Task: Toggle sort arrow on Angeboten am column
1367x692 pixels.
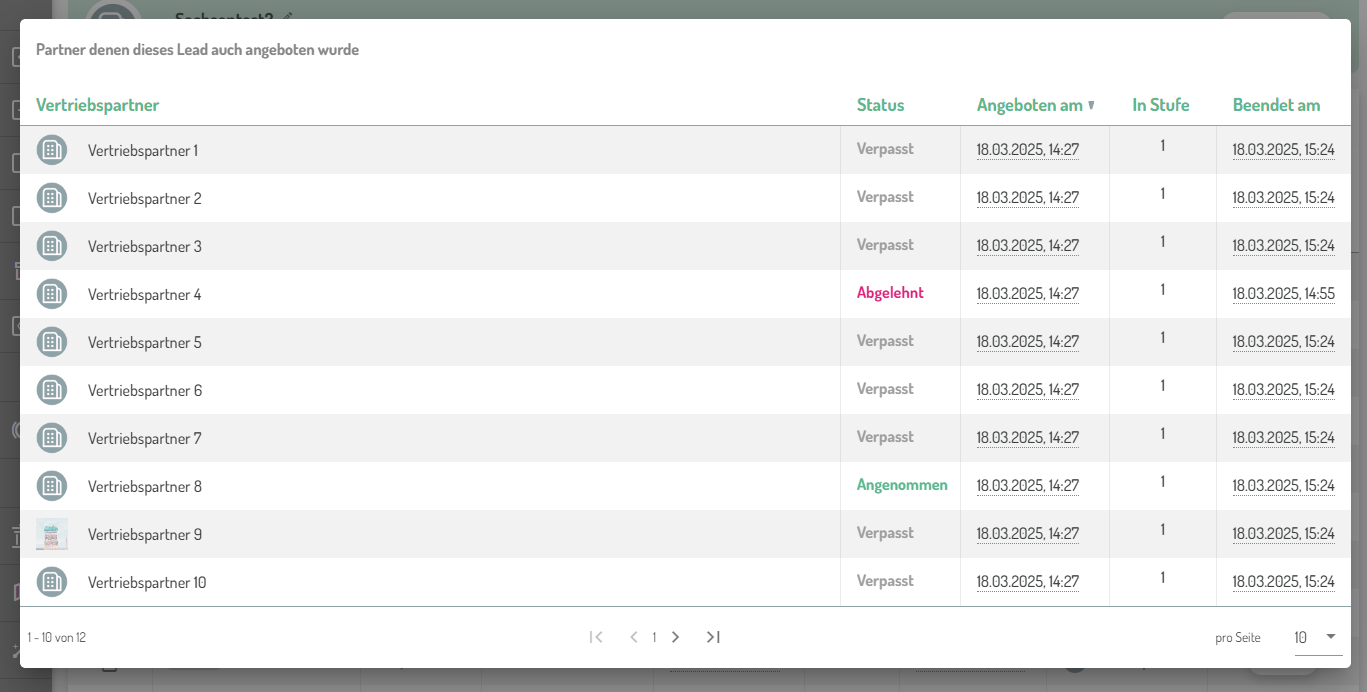Action: [1091, 106]
